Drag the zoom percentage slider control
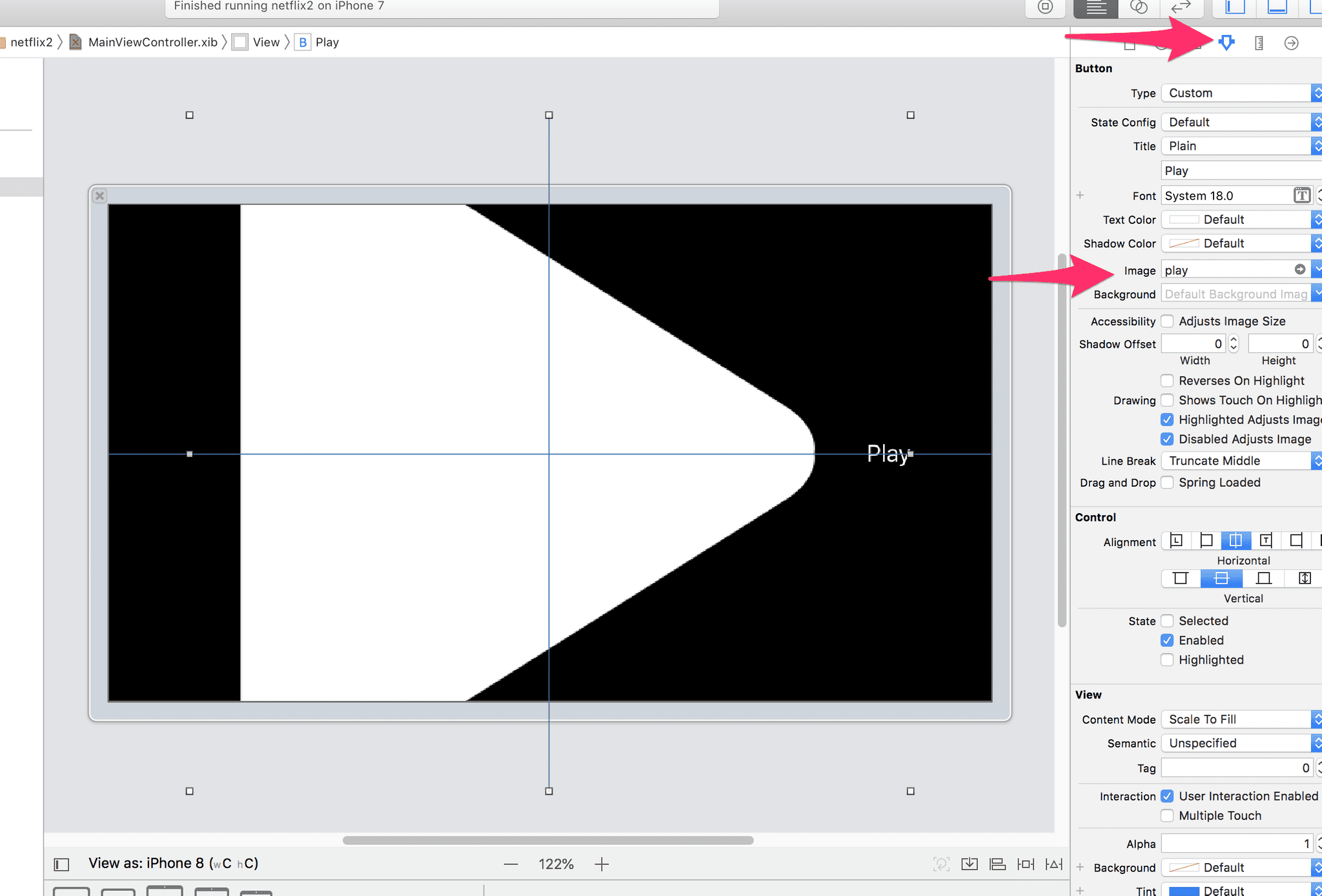 [x=555, y=862]
